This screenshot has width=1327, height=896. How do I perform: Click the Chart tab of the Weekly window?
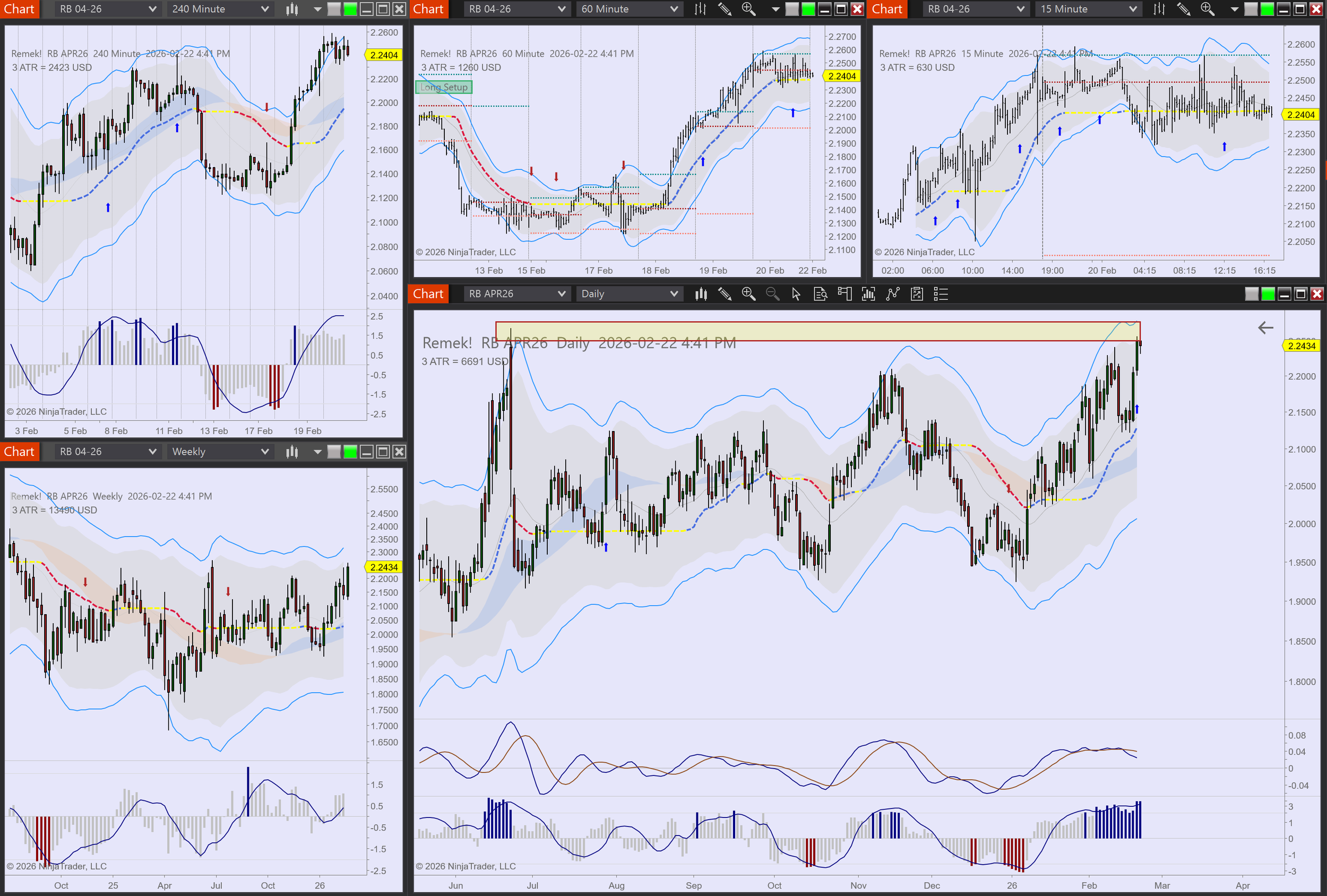[x=20, y=452]
